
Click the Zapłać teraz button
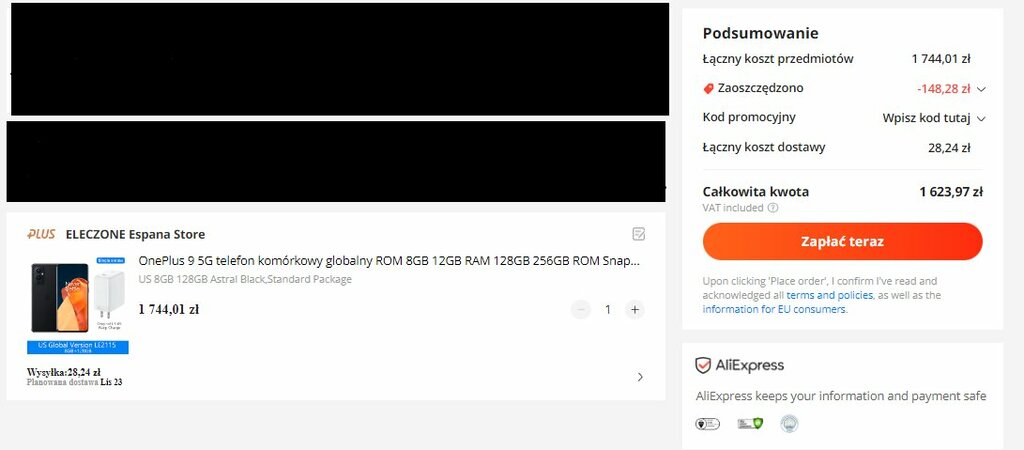(842, 242)
